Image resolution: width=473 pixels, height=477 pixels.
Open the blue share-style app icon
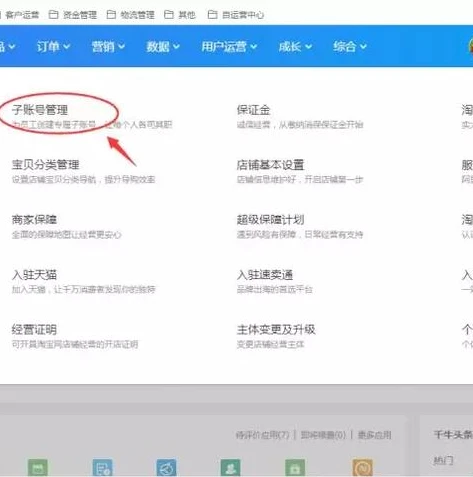tap(166, 468)
